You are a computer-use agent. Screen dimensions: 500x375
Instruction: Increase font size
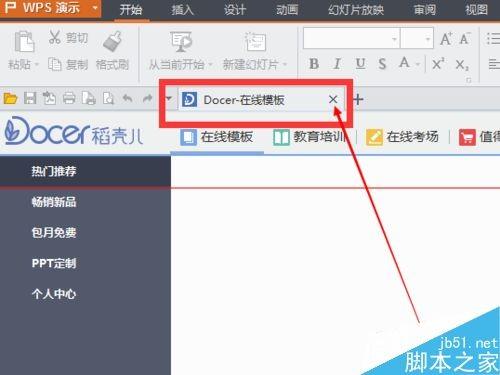(446, 39)
